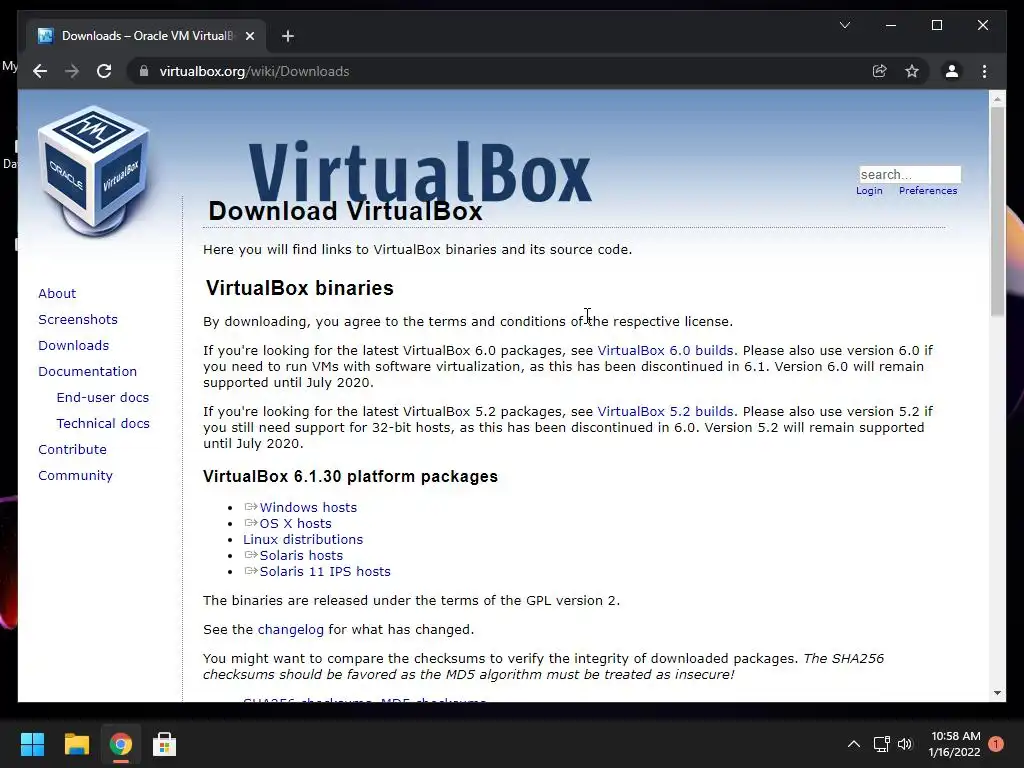Open the notification badge in the tray

coord(995,744)
